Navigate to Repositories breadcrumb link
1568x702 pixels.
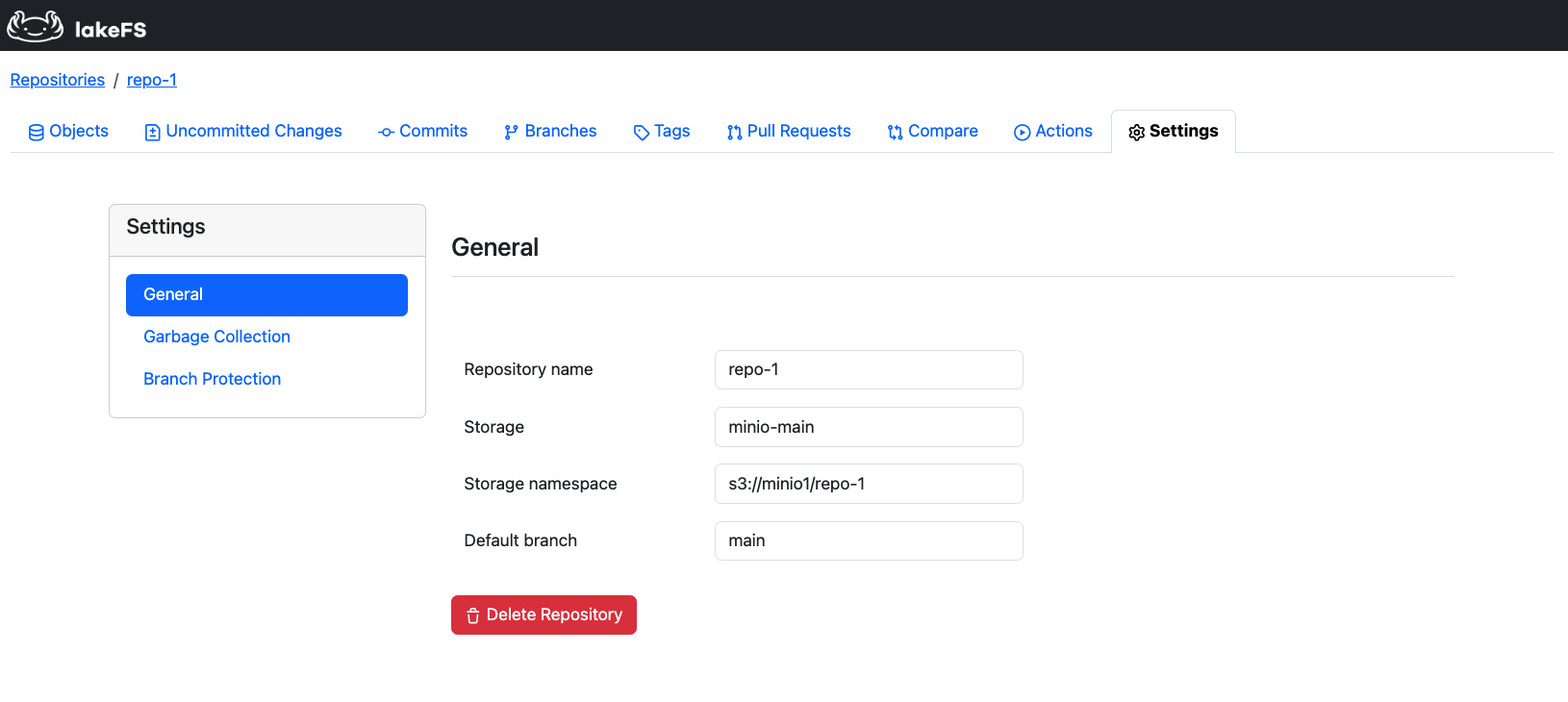pos(58,80)
